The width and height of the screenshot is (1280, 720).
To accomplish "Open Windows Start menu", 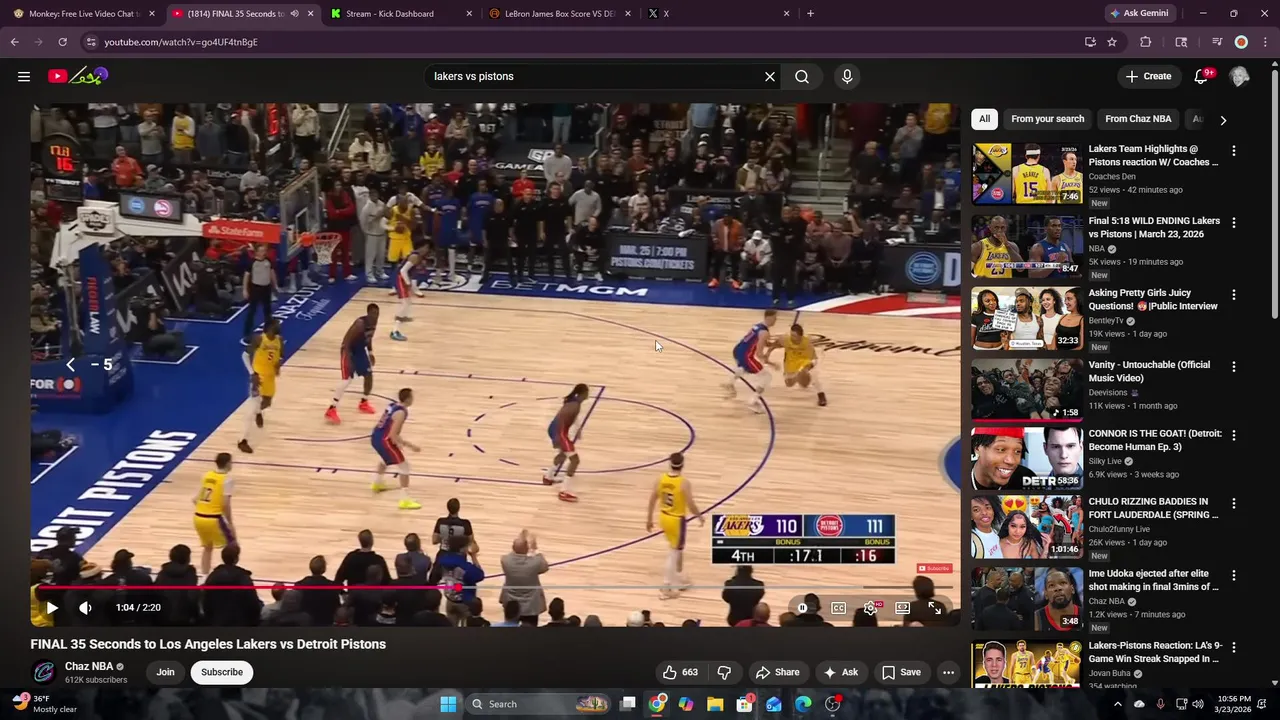I will coord(448,704).
